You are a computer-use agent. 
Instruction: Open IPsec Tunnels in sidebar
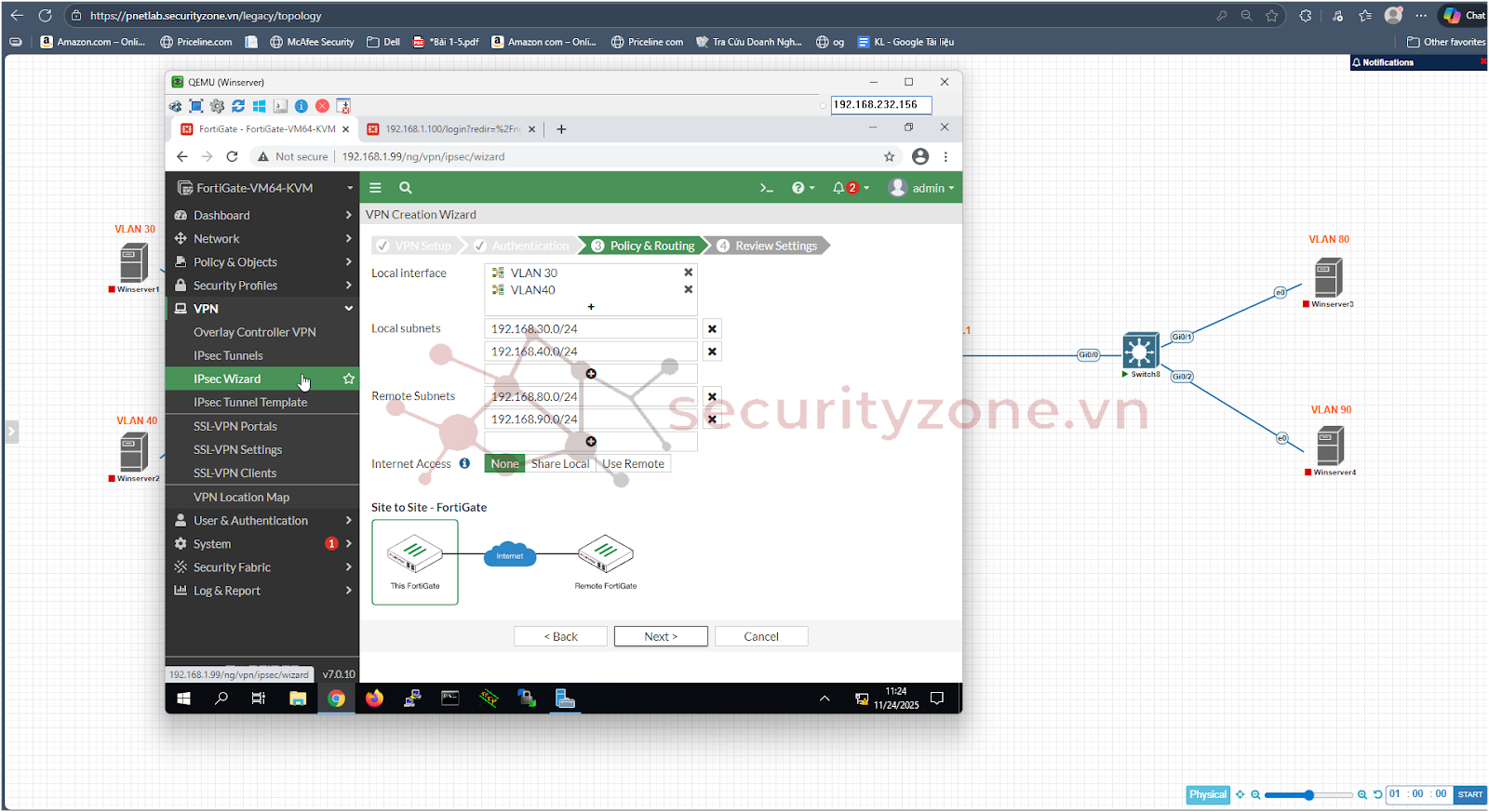click(228, 355)
